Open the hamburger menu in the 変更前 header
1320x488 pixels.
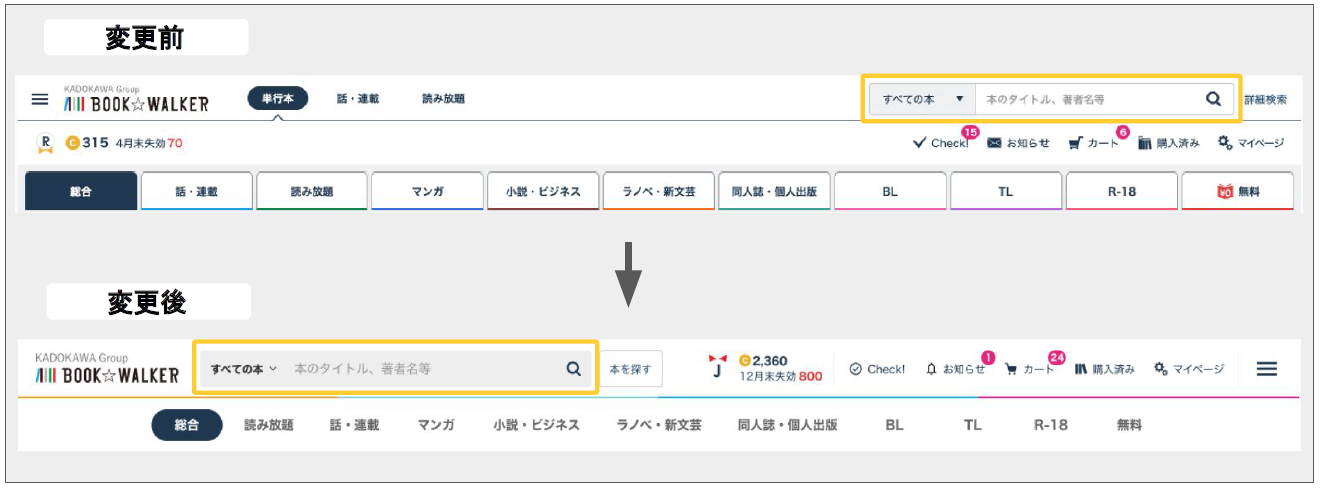(40, 100)
